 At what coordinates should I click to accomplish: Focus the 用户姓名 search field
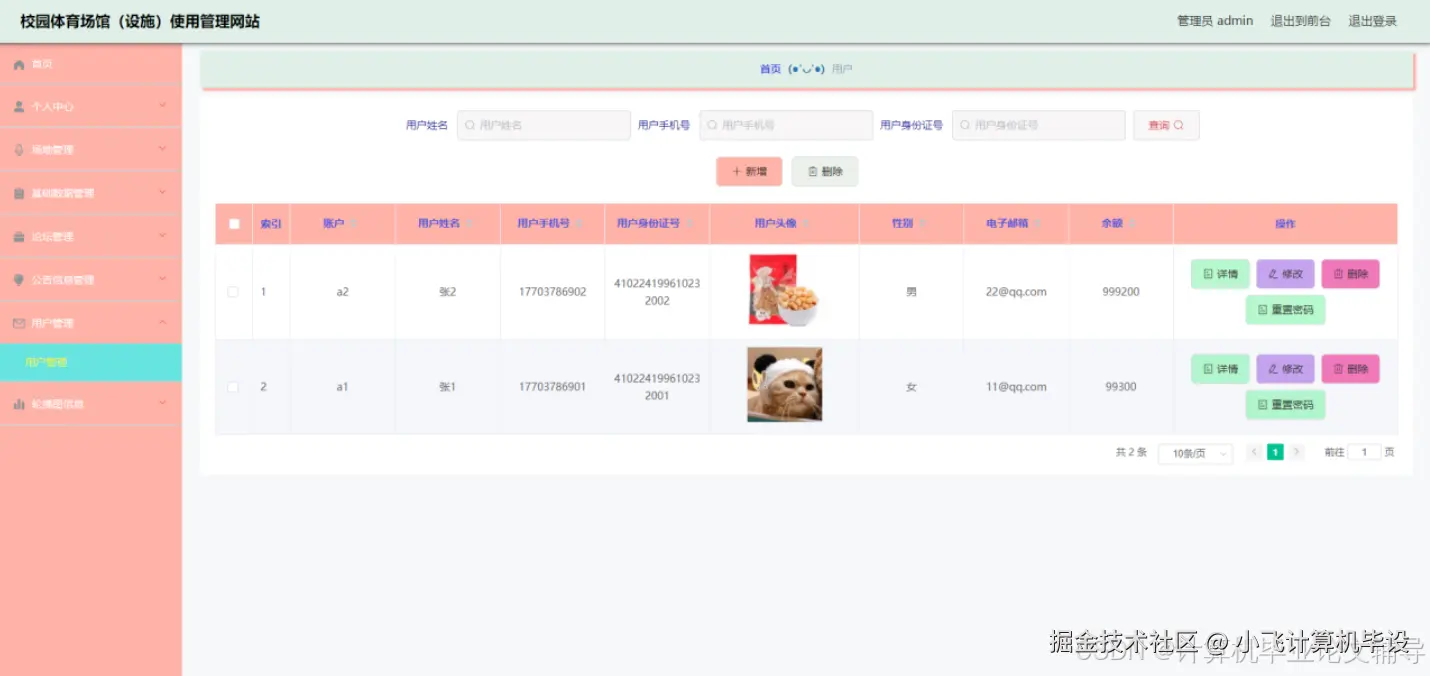click(x=544, y=125)
